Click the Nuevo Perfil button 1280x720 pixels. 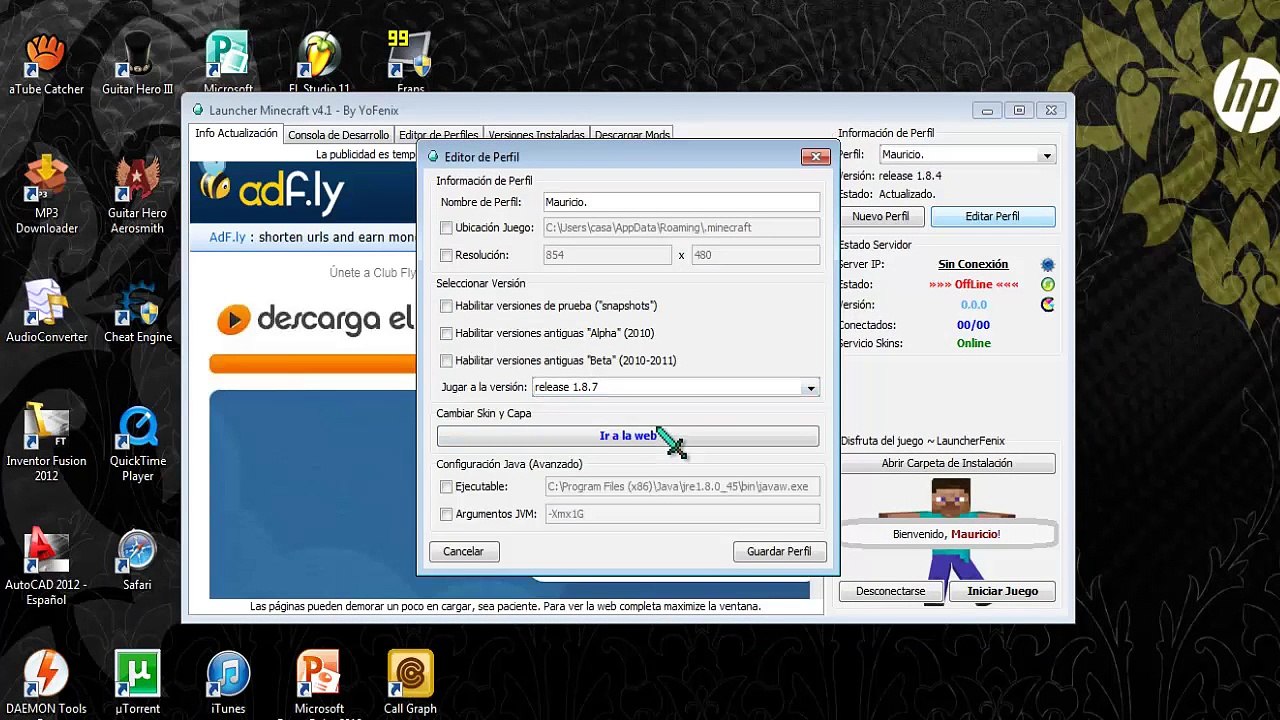(x=881, y=216)
